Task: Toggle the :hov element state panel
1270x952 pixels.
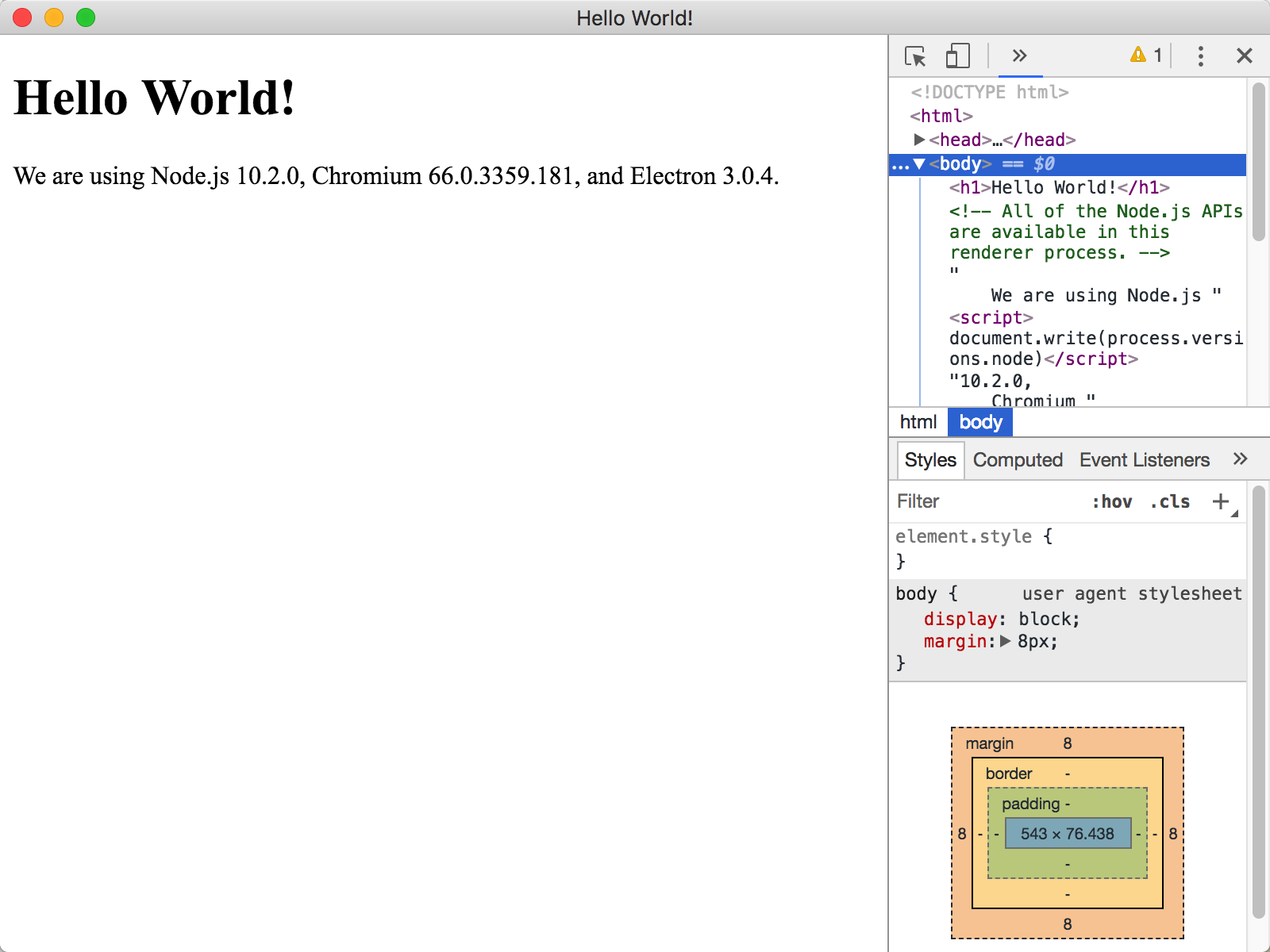Action: [1112, 501]
